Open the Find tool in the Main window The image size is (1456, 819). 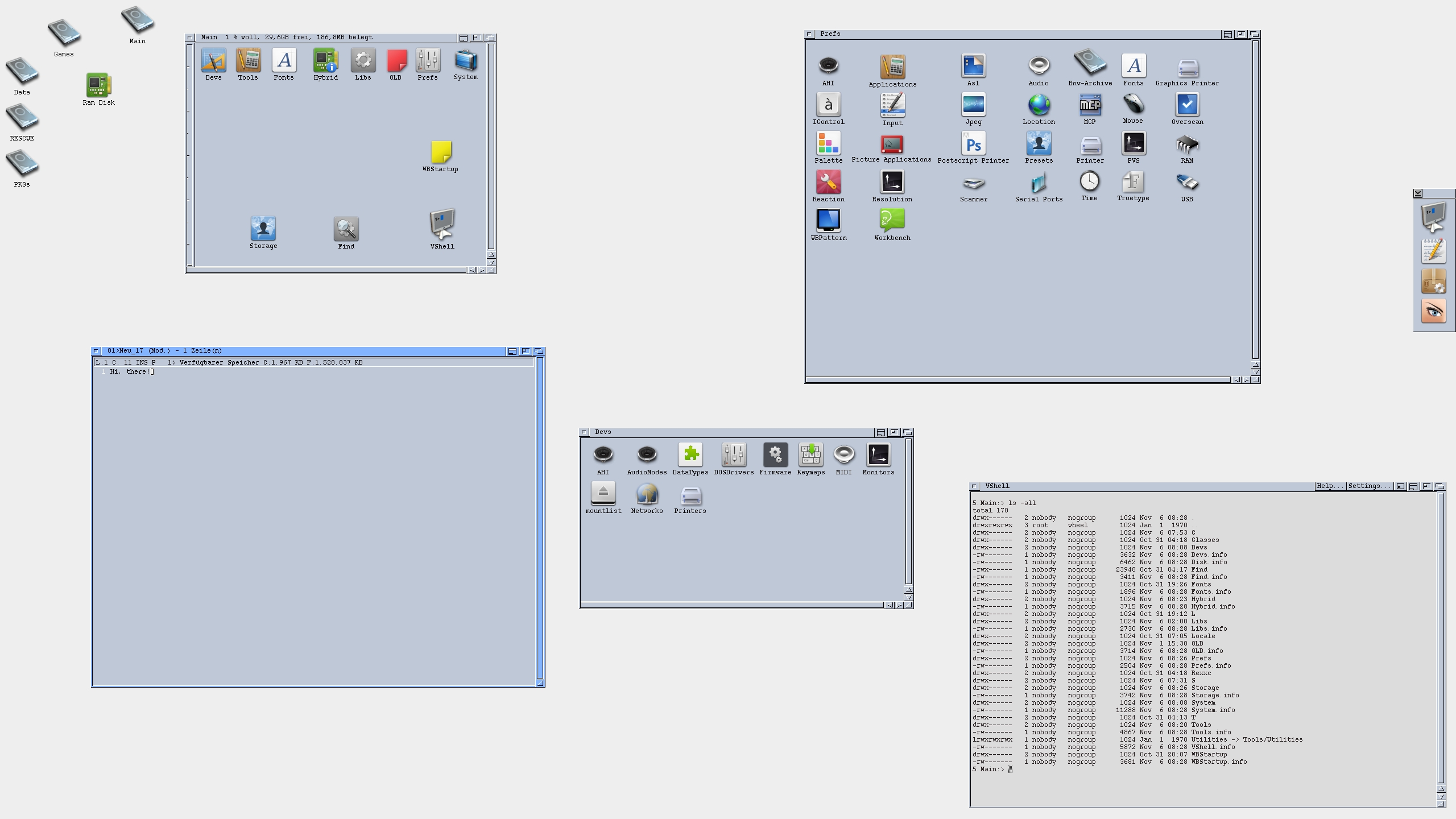pyautogui.click(x=346, y=229)
